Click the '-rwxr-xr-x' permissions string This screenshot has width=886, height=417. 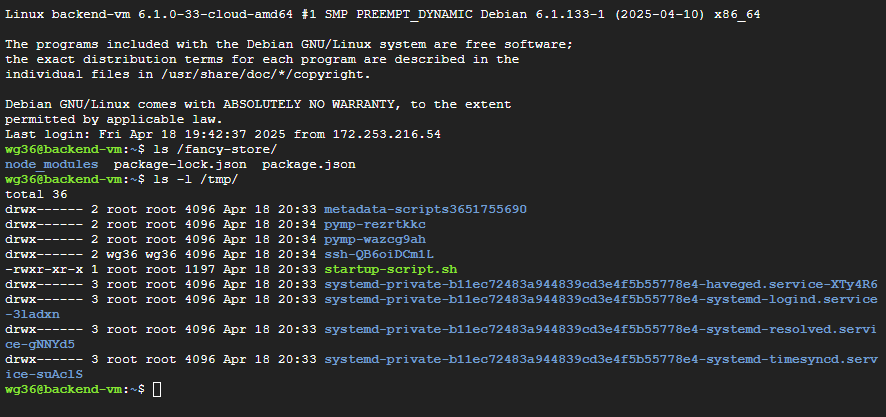(x=42, y=269)
